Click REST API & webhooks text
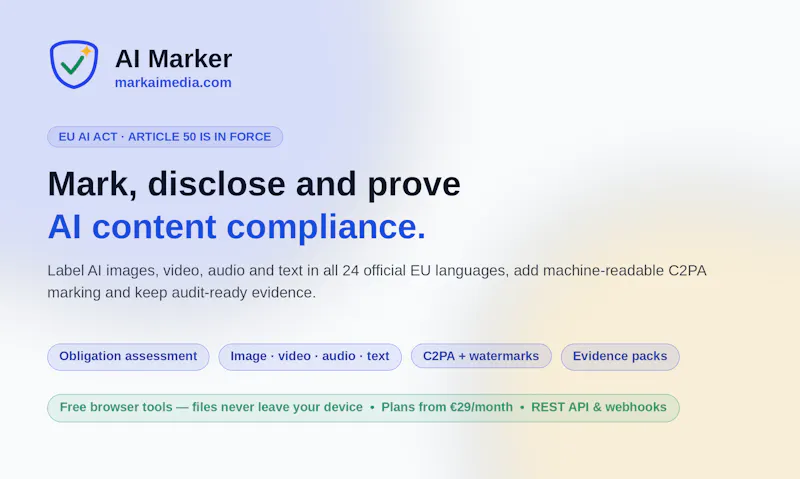800x479 pixels. point(599,407)
